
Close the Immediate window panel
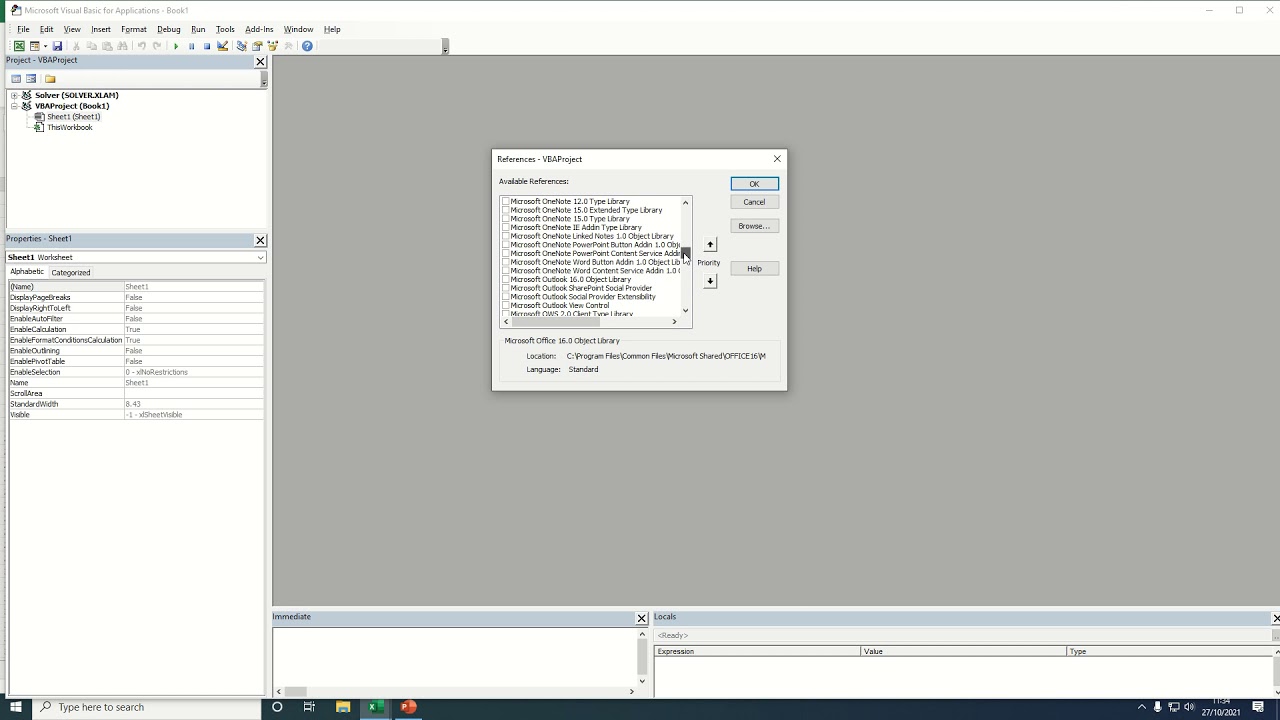(x=642, y=618)
